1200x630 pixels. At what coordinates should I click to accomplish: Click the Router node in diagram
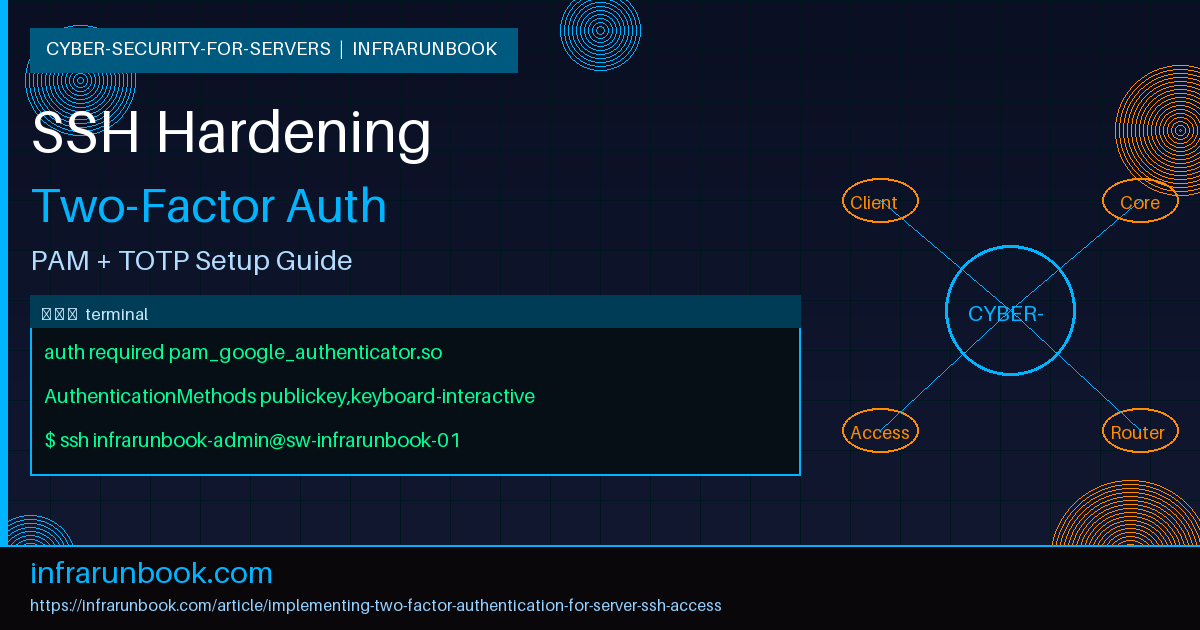[1140, 431]
